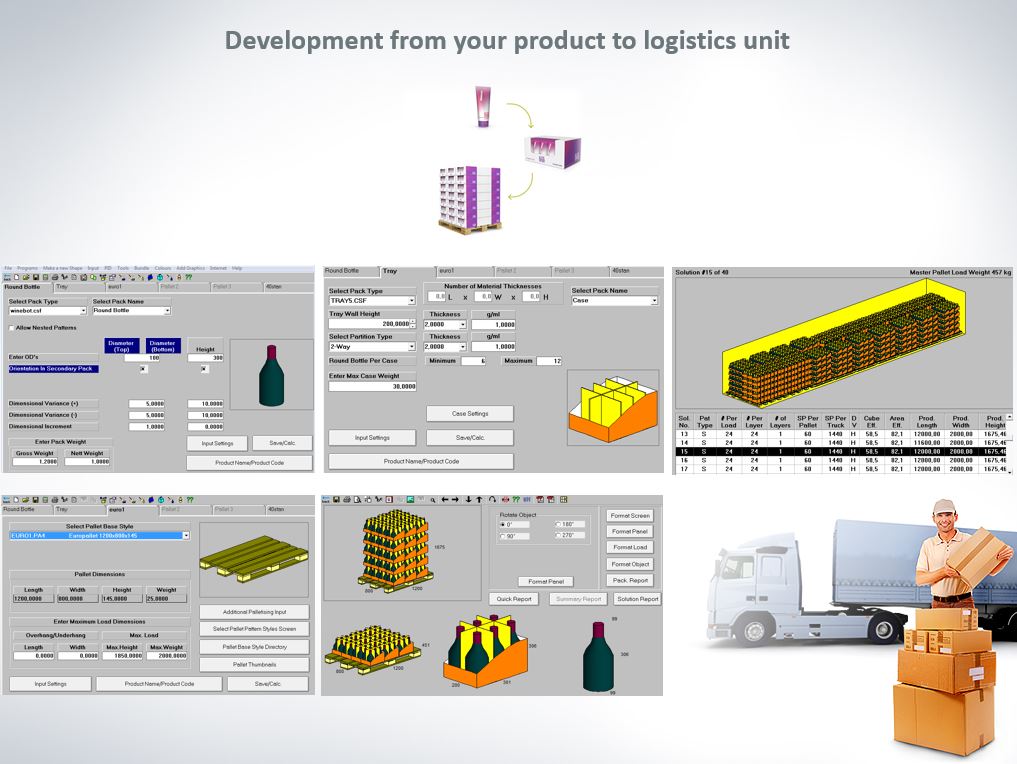Select 270° rotate object radio button
The width and height of the screenshot is (1017, 764).
[558, 536]
